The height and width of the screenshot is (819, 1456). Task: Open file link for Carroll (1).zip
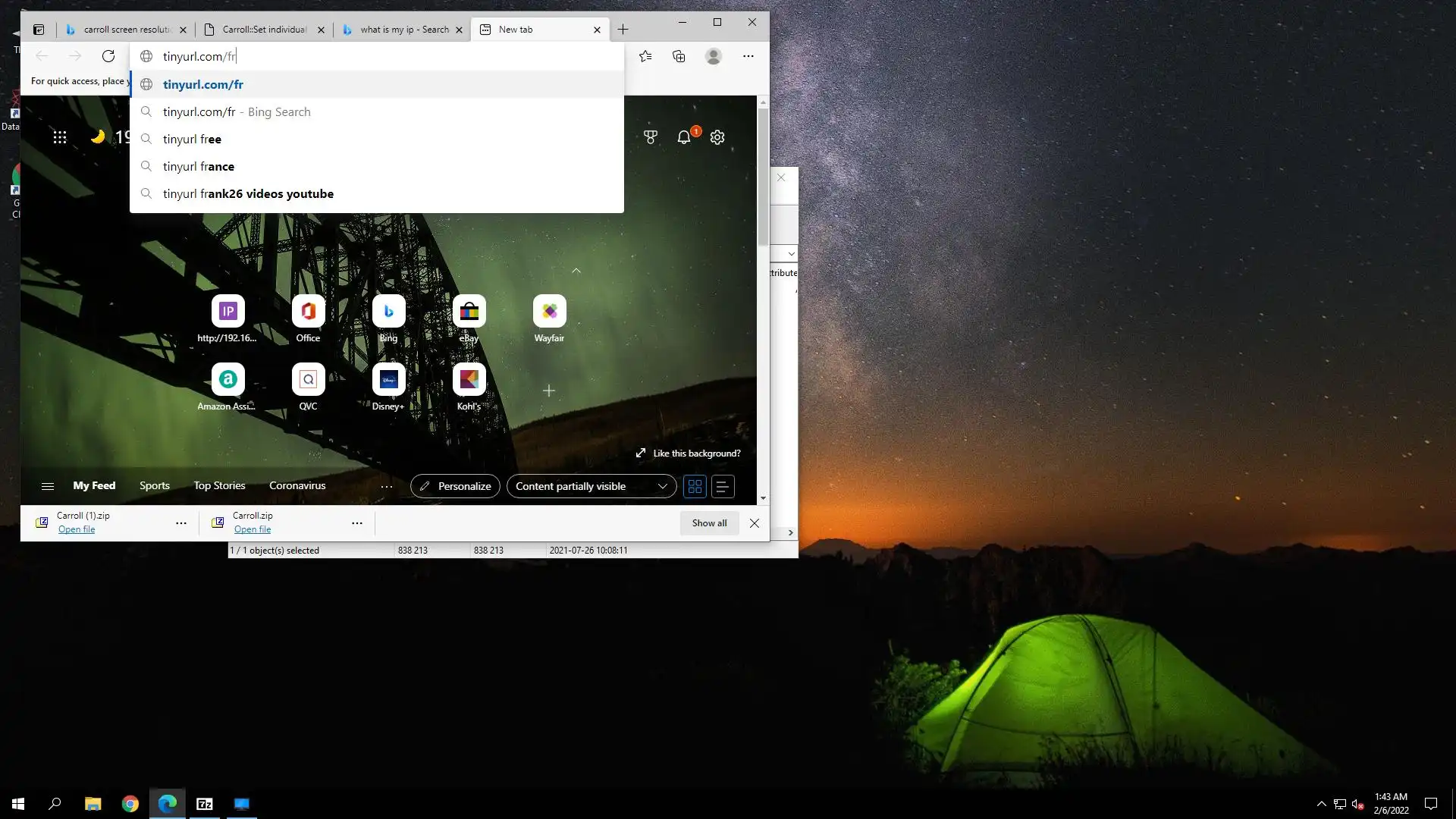(x=77, y=529)
